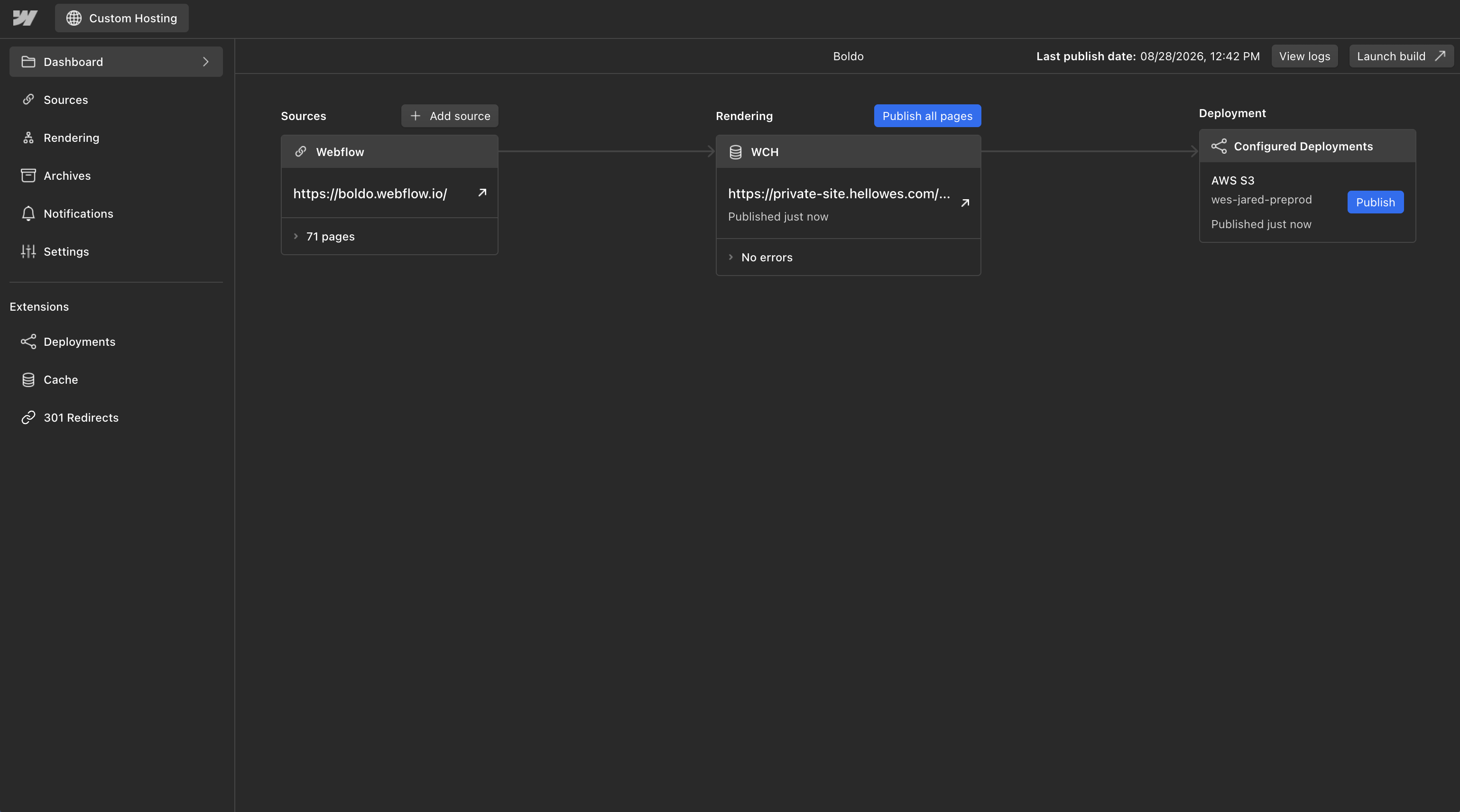The height and width of the screenshot is (812, 1460).
Task: Select Dashboard in sidebar
Action: pyautogui.click(x=116, y=62)
